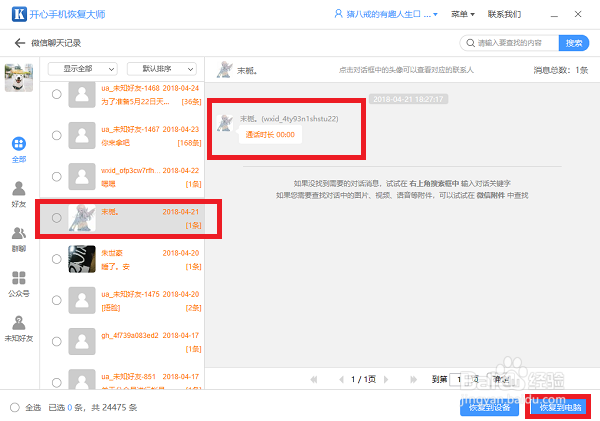This screenshot has width=600, height=421.
Task: Select radio for gh_4f739a083ed2 conversation
Action: click(x=57, y=341)
